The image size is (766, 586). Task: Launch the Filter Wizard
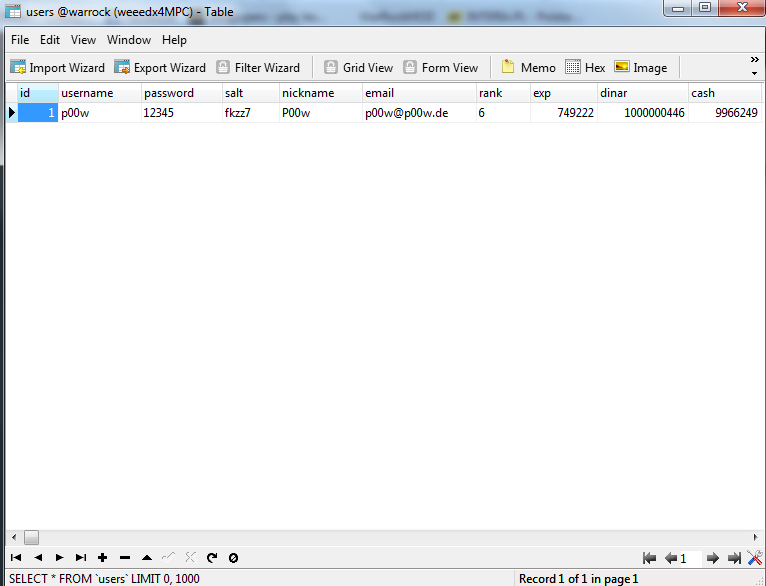point(258,67)
